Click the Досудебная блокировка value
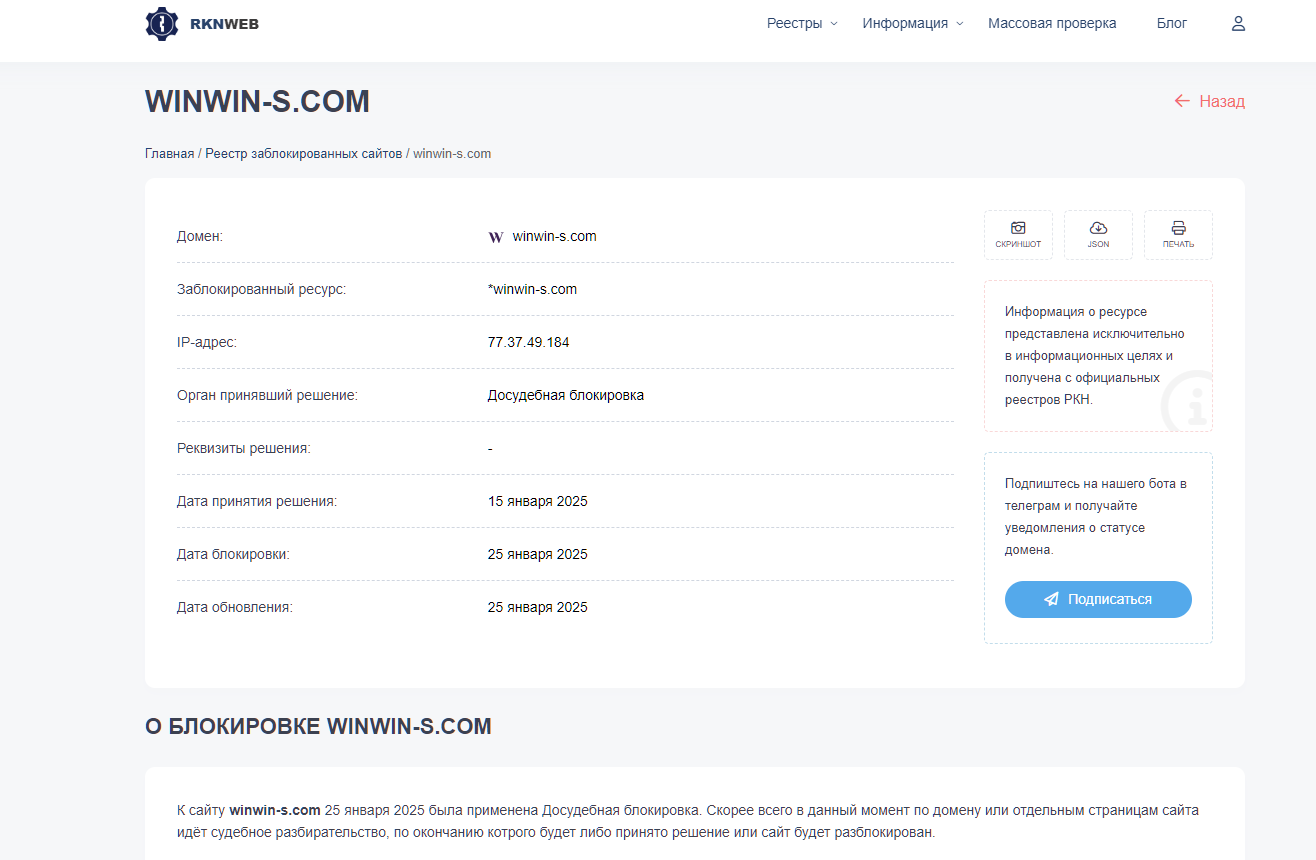This screenshot has height=860, width=1316. tap(566, 395)
